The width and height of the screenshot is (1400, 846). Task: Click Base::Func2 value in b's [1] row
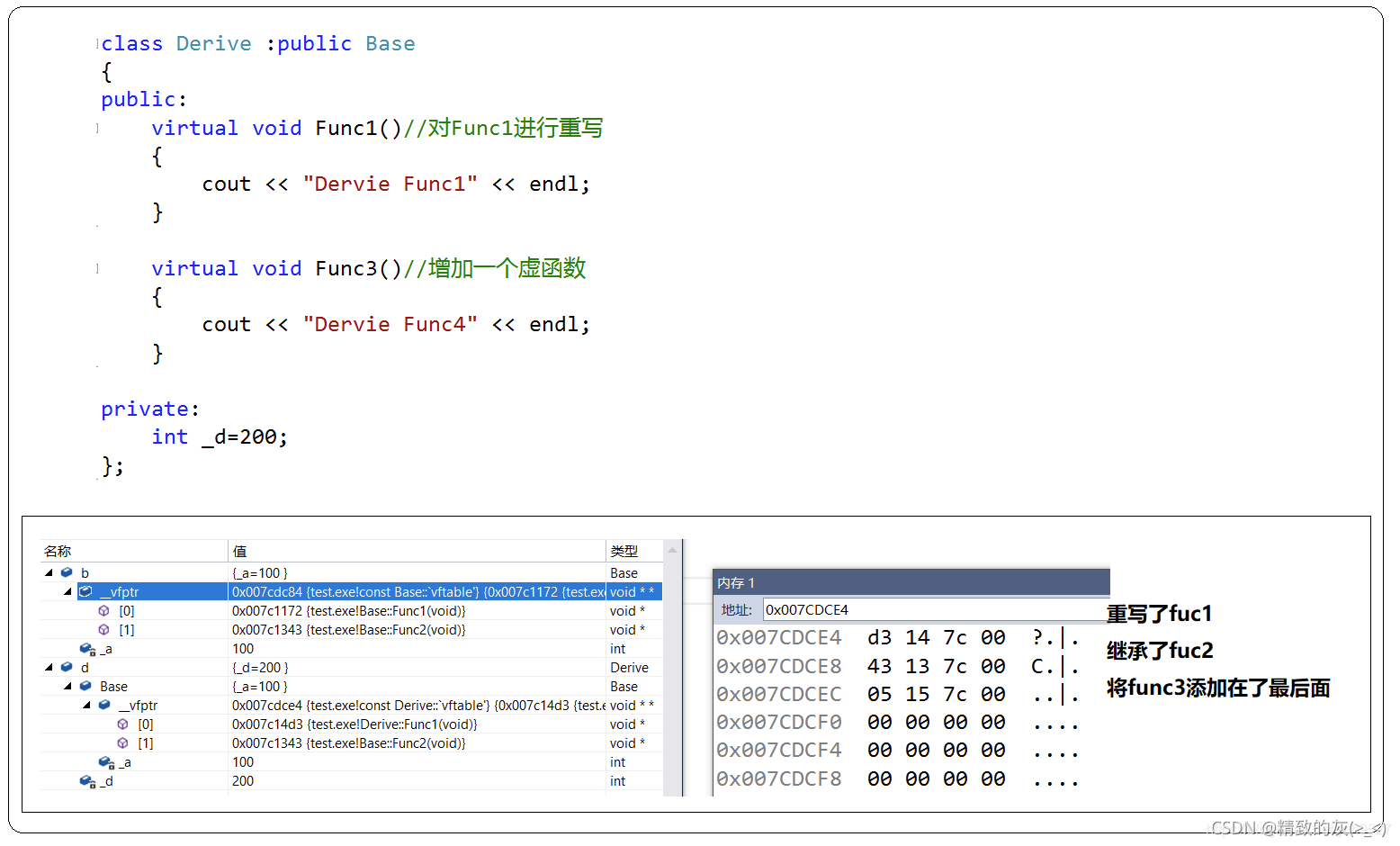click(349, 629)
